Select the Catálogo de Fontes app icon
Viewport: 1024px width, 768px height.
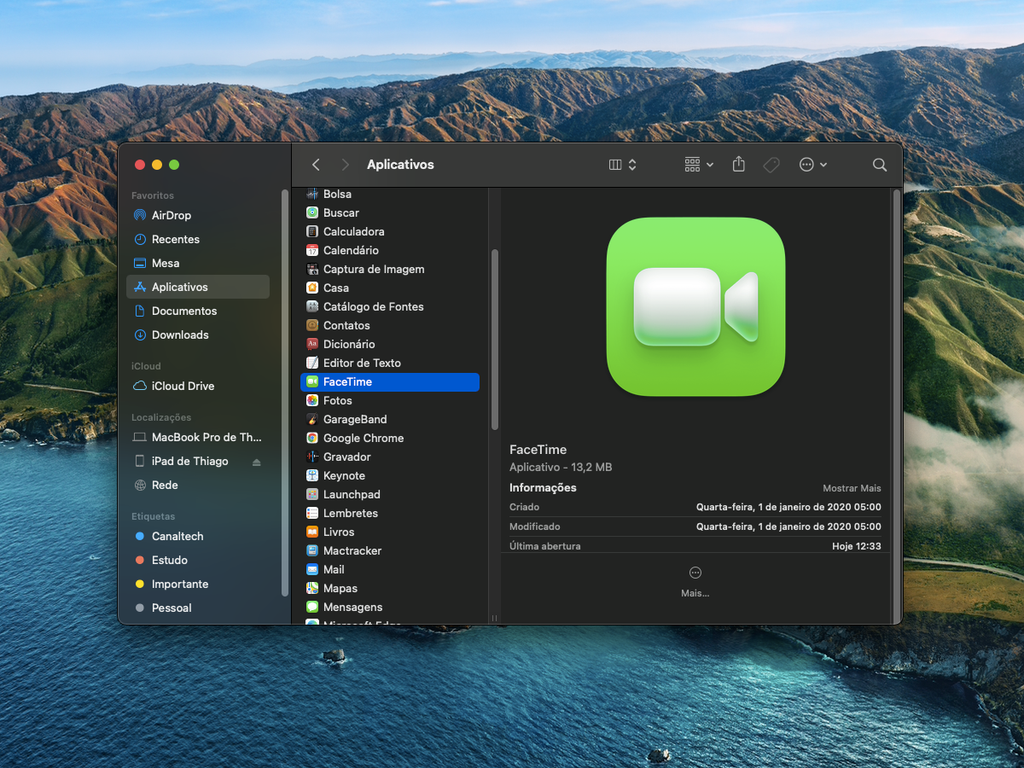[x=312, y=306]
